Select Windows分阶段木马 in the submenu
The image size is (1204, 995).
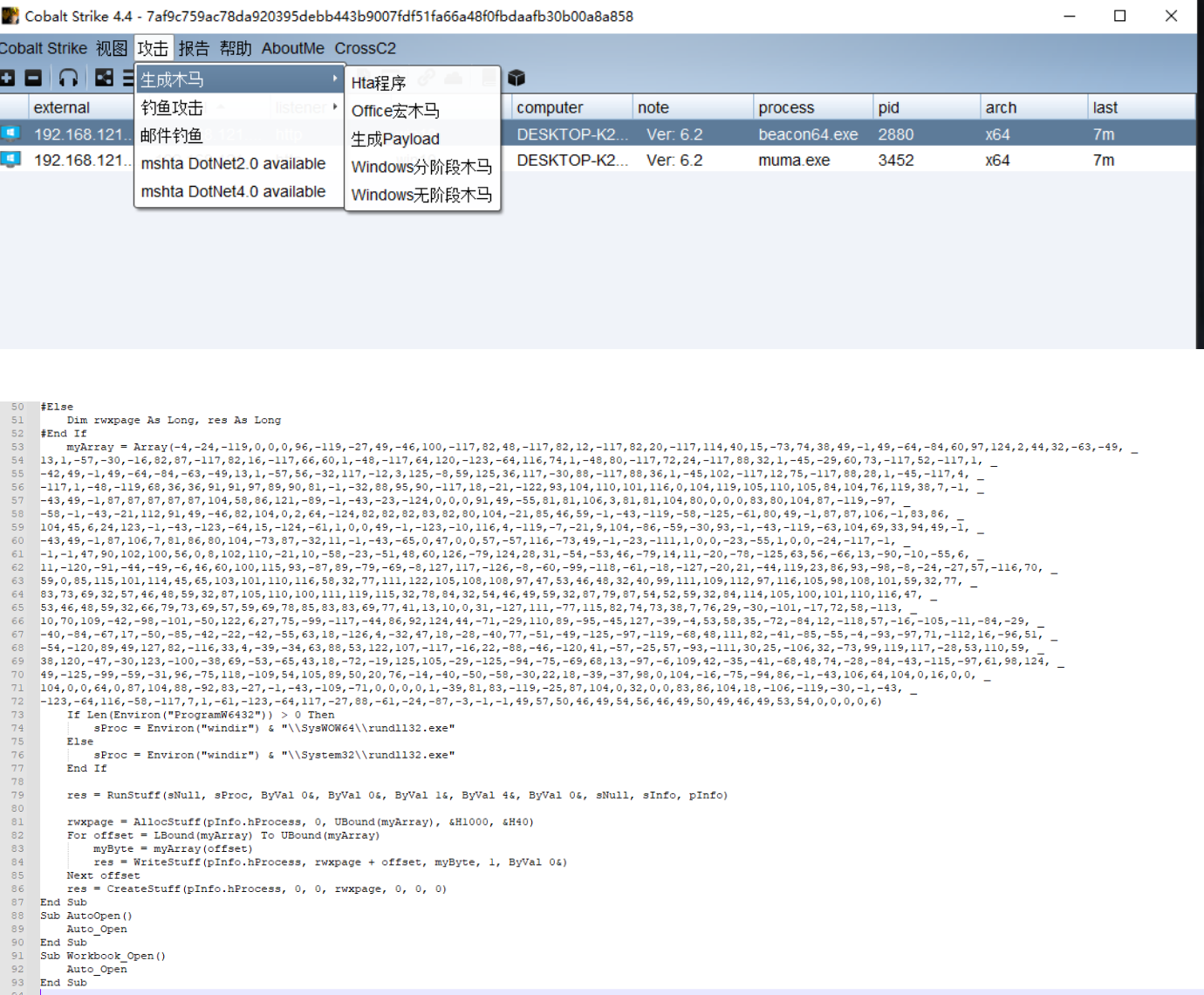(423, 167)
